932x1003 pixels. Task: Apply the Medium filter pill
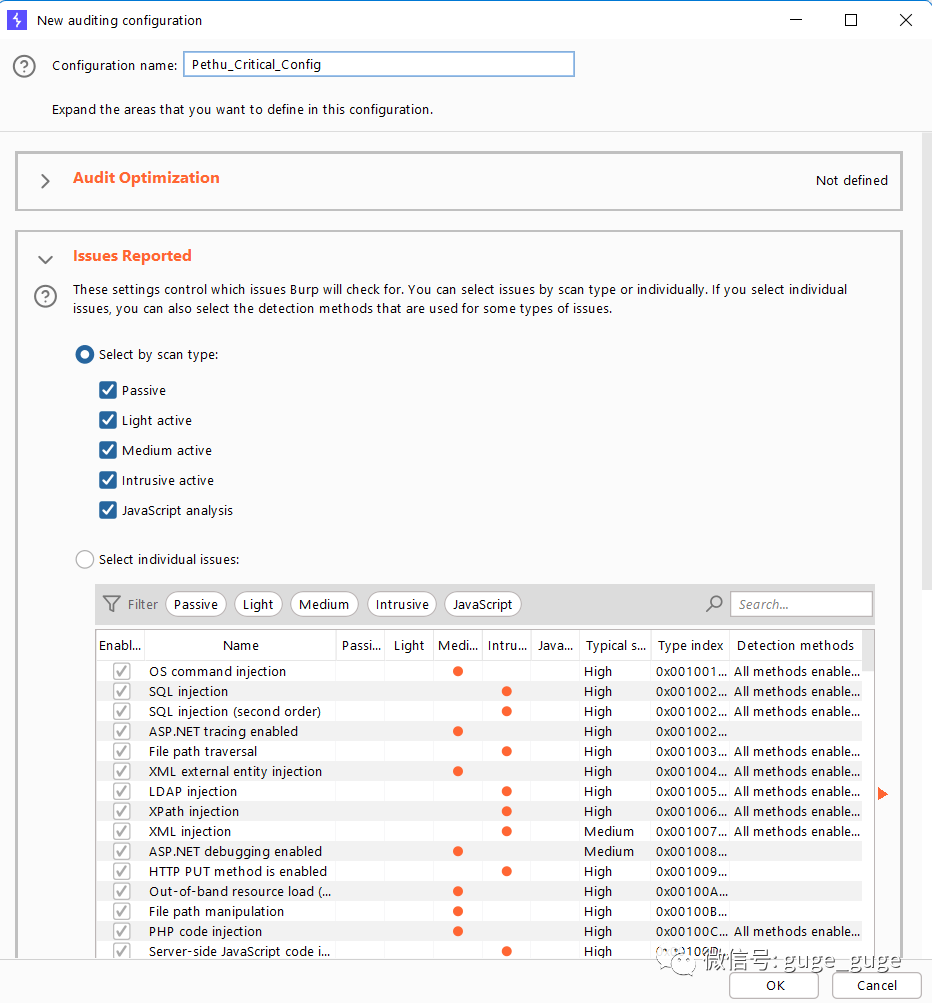tap(324, 604)
